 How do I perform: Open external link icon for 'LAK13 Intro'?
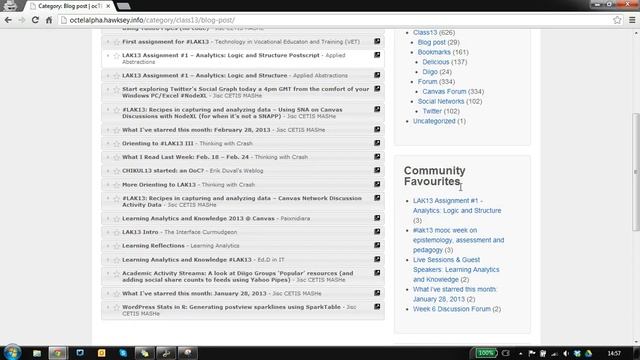[x=377, y=231]
